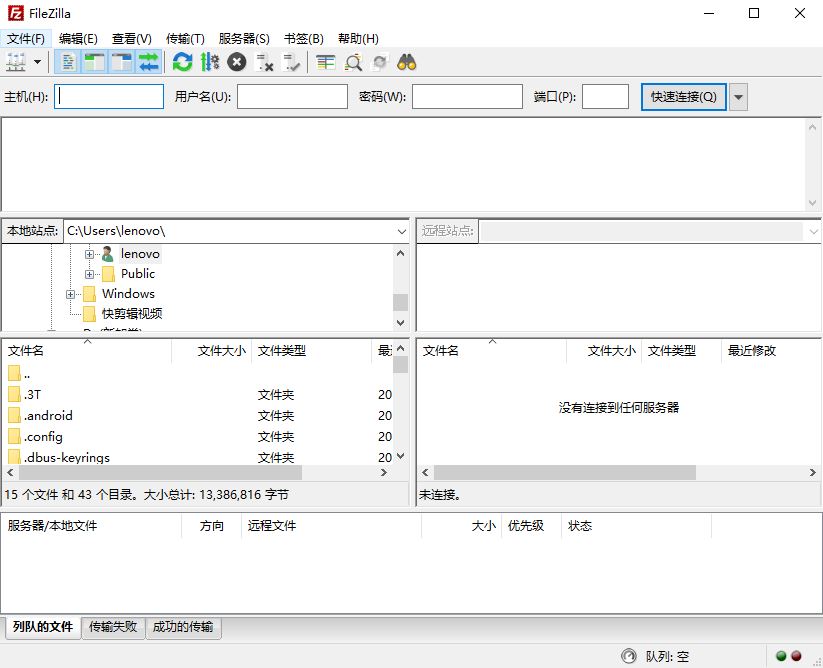
Task: Select Windows folder in local tree
Action: coord(128,294)
